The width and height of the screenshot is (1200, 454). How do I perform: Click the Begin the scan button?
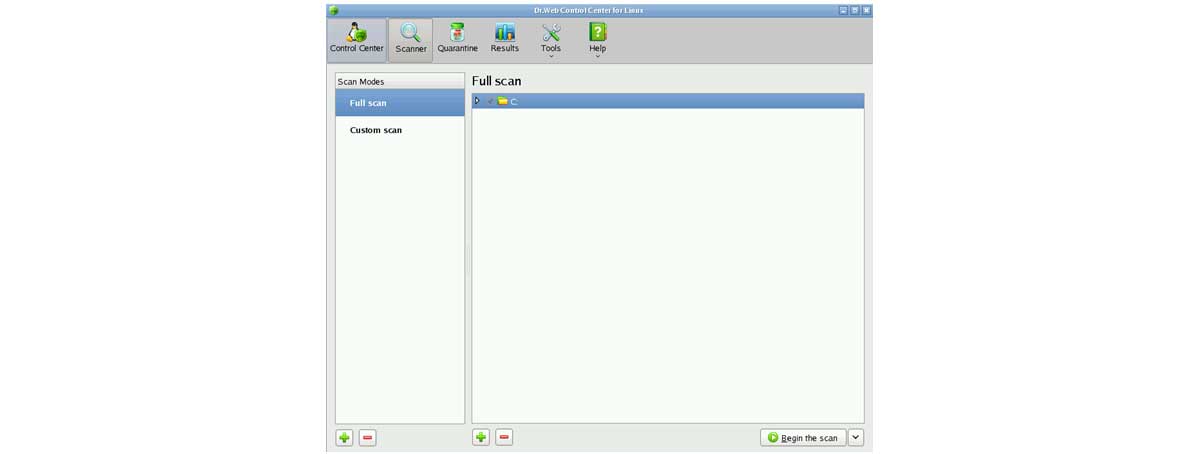(803, 438)
